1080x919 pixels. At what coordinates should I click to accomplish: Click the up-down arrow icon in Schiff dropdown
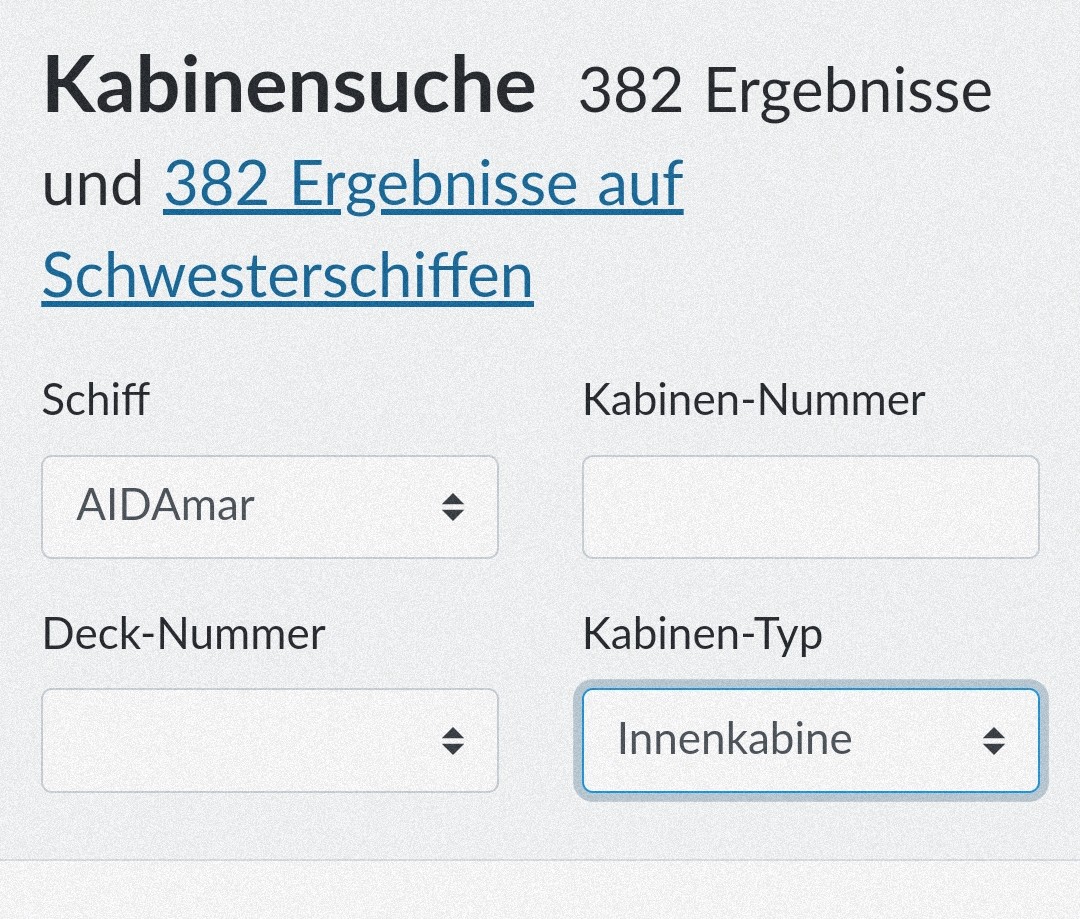point(453,506)
